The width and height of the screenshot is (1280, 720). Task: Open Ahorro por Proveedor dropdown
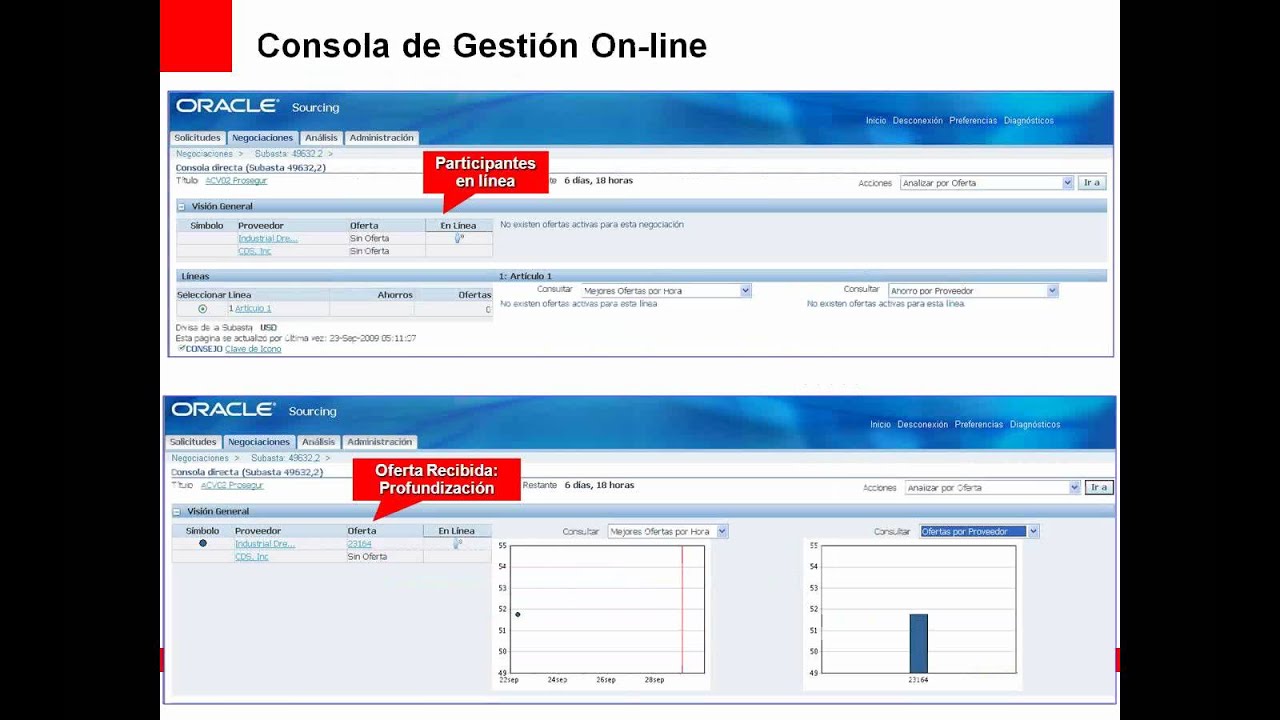pos(973,291)
